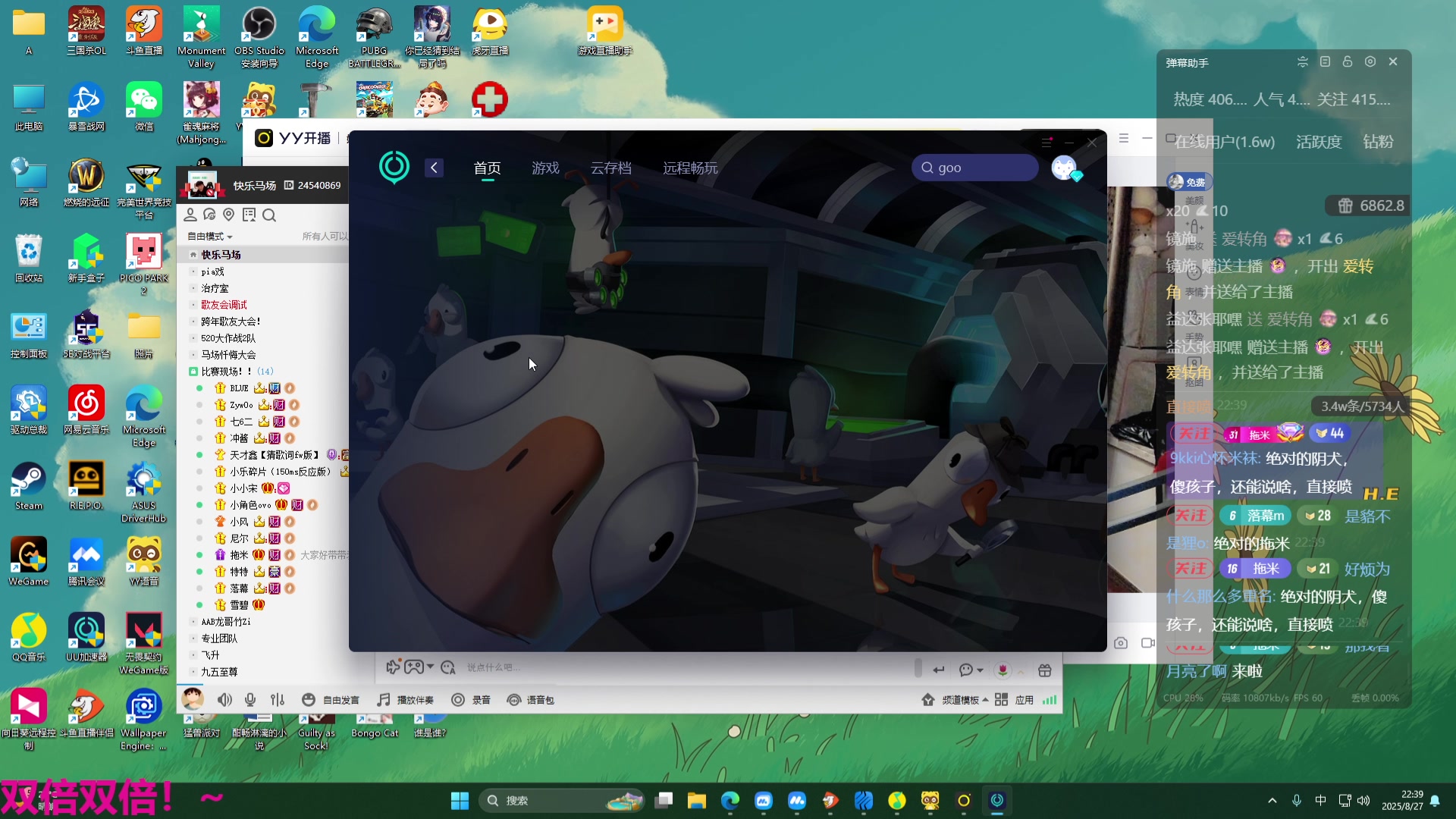Click the search icon in YY channel toolbar
Screen dimensions: 1456x819
tap(269, 215)
